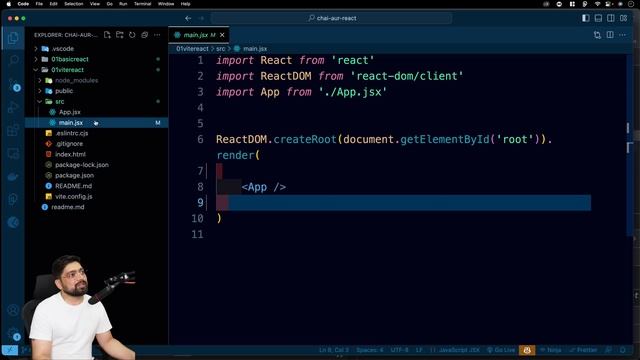Open Source Control view with badge

pyautogui.click(x=13, y=84)
